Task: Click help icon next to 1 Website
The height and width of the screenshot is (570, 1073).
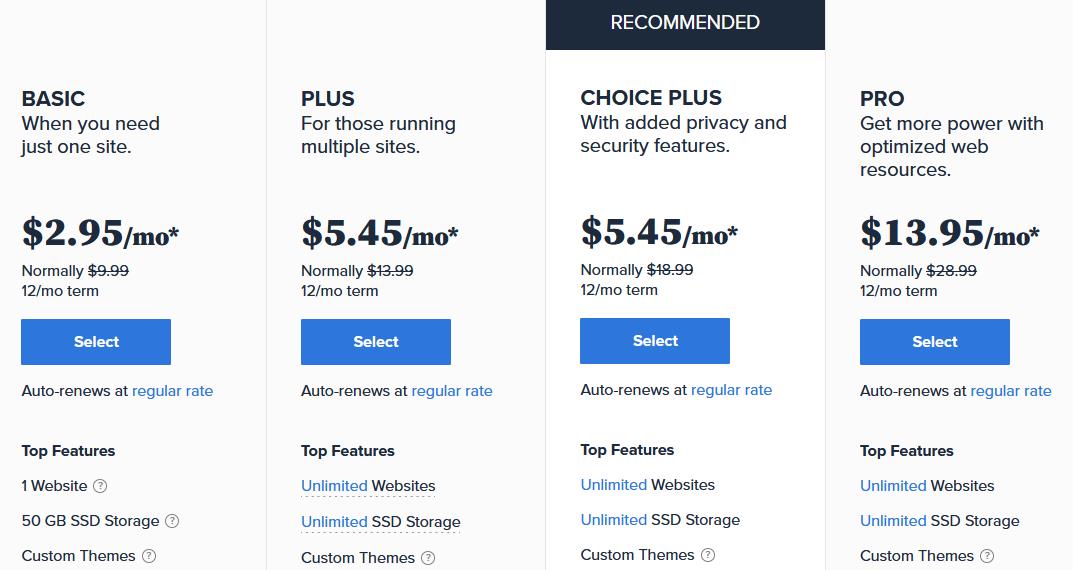Action: click(x=100, y=486)
